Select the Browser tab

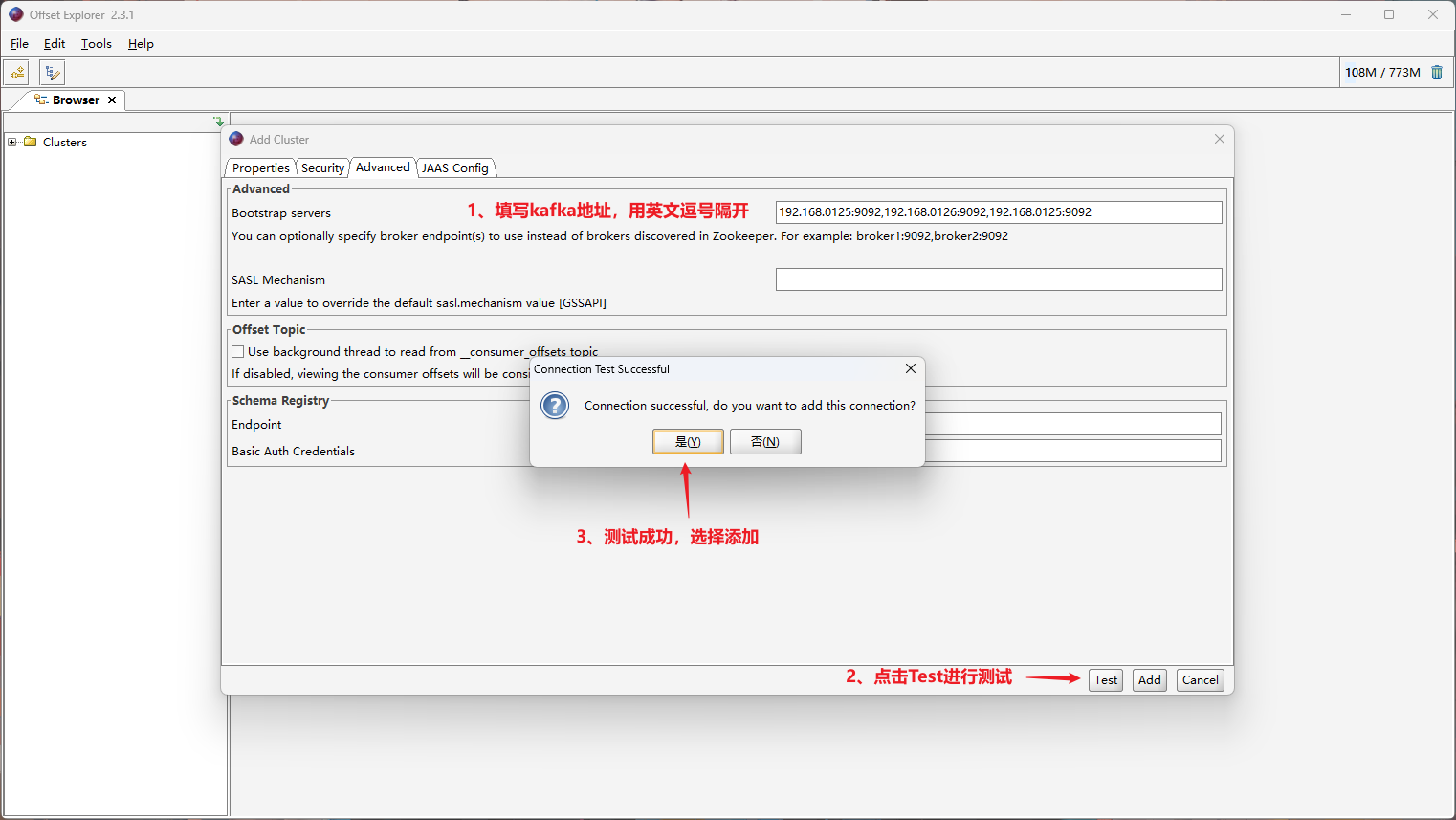coord(76,100)
